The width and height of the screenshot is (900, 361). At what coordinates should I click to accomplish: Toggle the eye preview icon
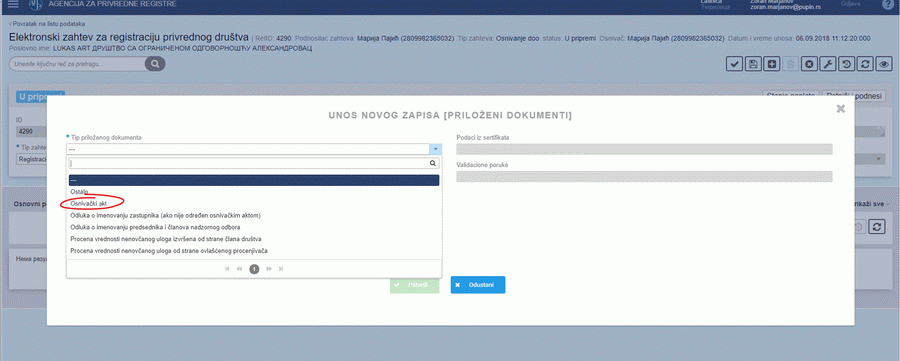pyautogui.click(x=884, y=64)
